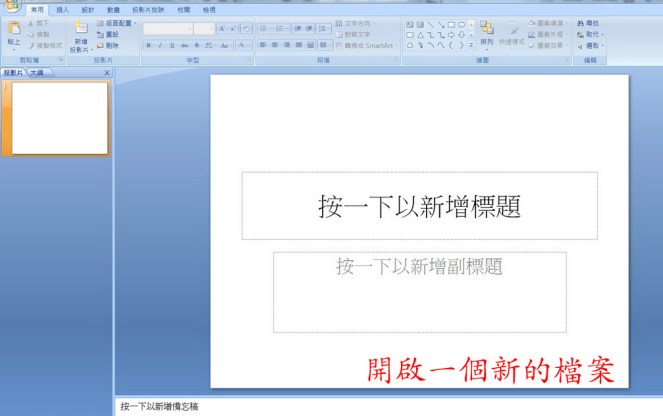The image size is (663, 416).
Task: Open the 動畫 (Animations) ribbon tab
Action: (x=113, y=9)
